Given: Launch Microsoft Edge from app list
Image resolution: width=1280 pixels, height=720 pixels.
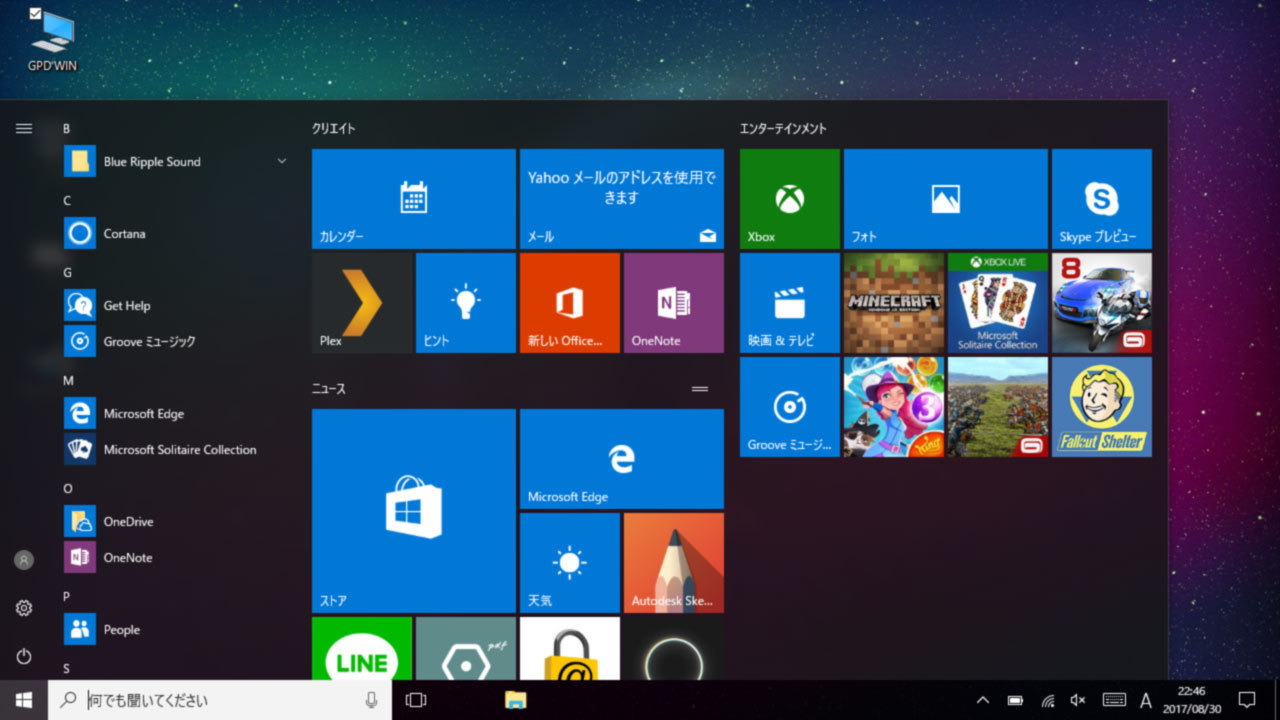Looking at the screenshot, I should [x=177, y=413].
